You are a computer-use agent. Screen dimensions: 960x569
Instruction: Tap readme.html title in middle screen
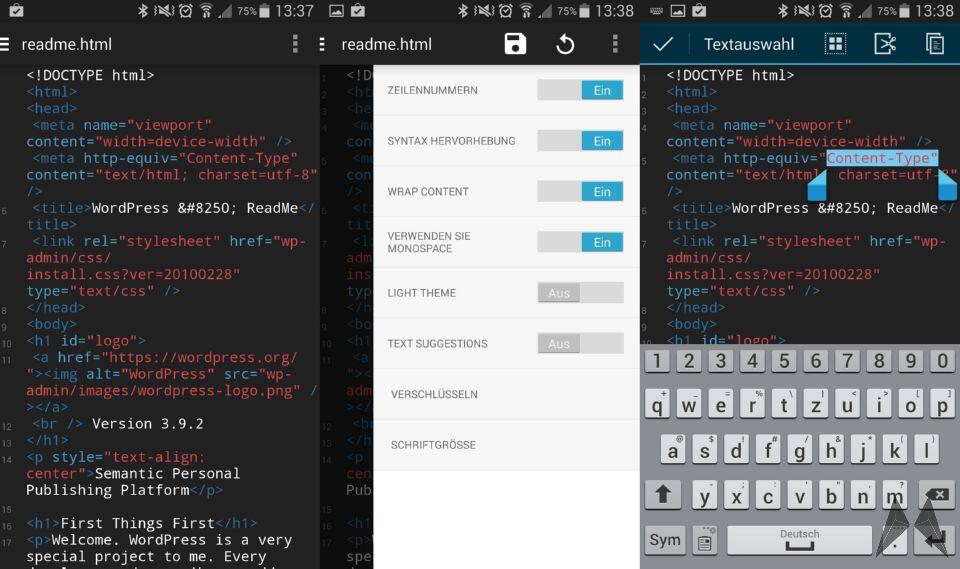pos(386,44)
